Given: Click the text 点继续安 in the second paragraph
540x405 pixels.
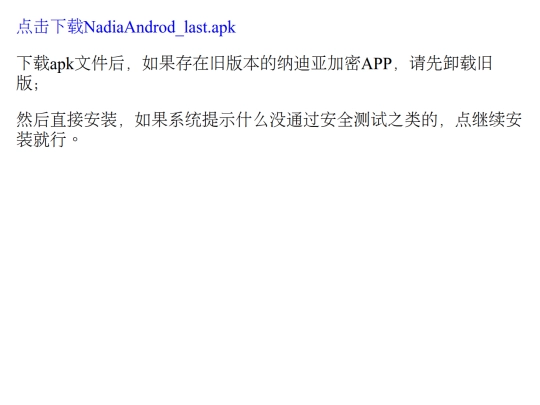Looking at the screenshot, I should click(488, 120).
